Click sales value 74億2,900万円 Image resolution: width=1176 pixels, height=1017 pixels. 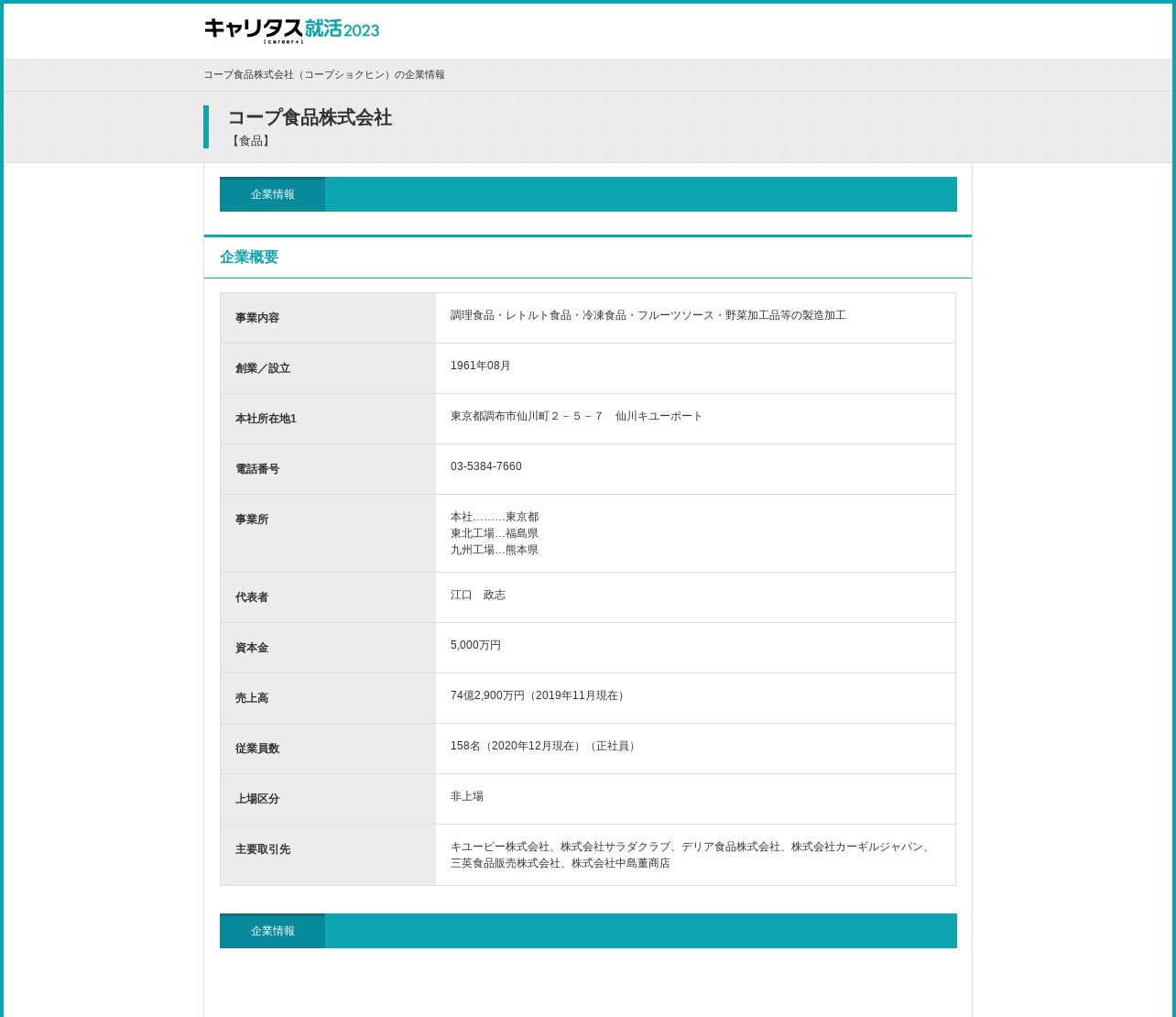[x=539, y=695]
